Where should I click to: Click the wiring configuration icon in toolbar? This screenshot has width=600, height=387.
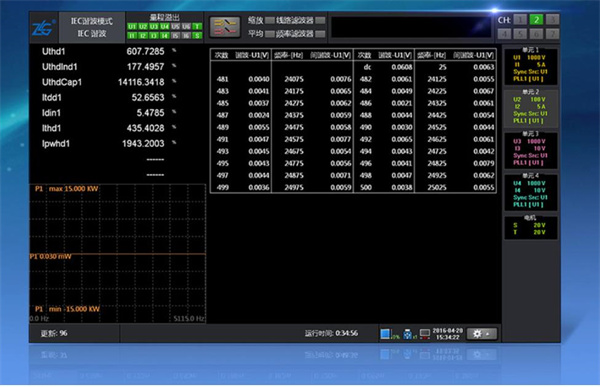225,26
